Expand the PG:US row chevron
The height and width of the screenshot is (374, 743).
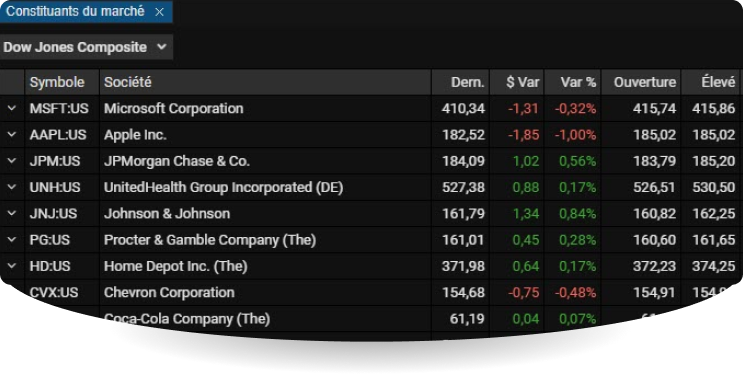12,240
